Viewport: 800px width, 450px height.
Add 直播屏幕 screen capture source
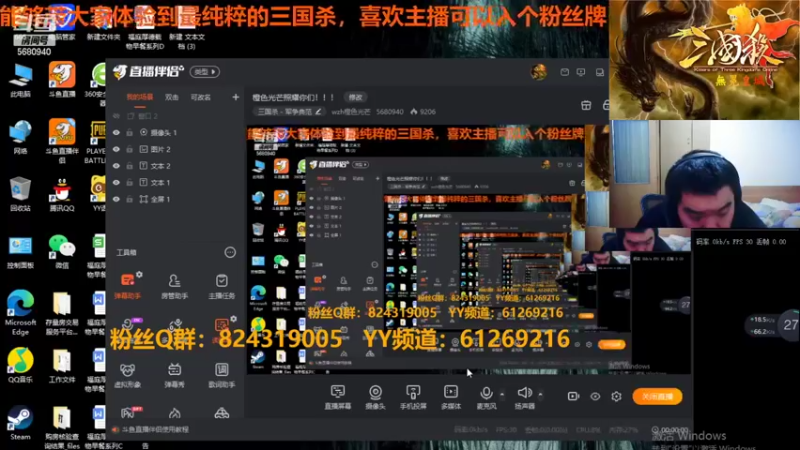338,397
